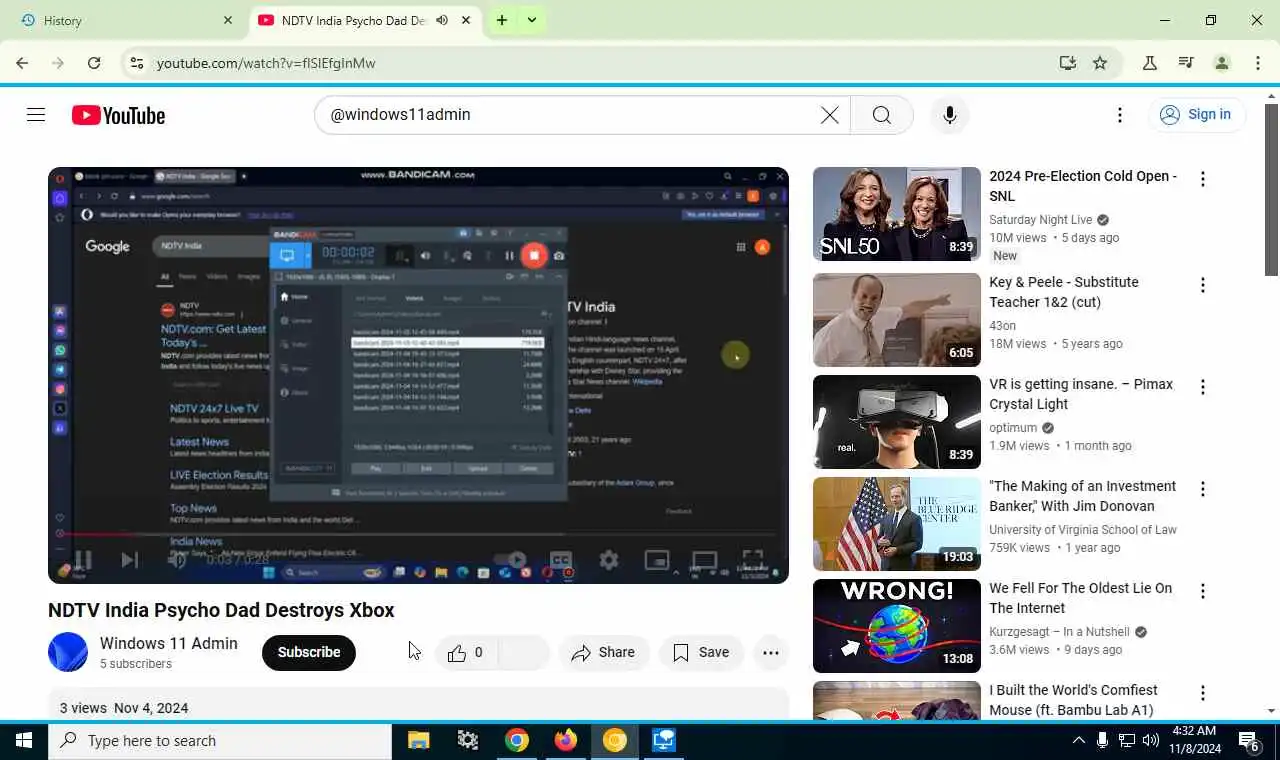Viewport: 1280px width, 760px height.
Task: Start voice search with microphone
Action: point(950,115)
